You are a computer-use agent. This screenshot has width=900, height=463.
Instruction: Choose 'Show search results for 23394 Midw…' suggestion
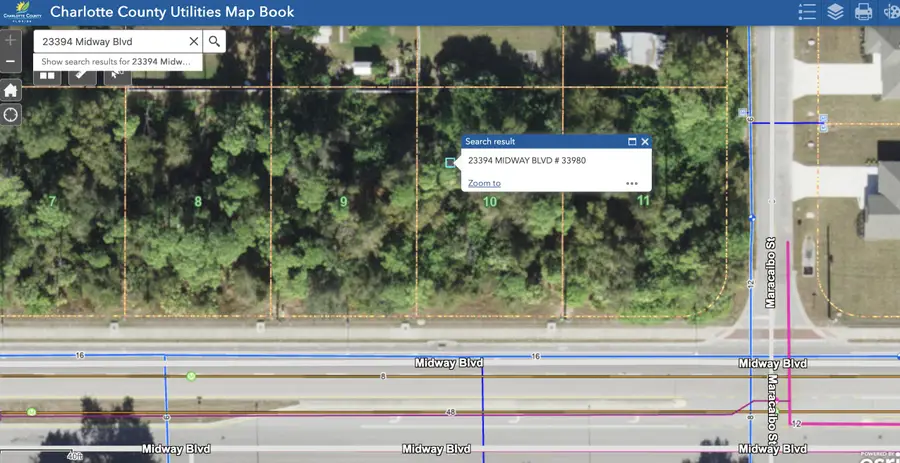pos(118,62)
